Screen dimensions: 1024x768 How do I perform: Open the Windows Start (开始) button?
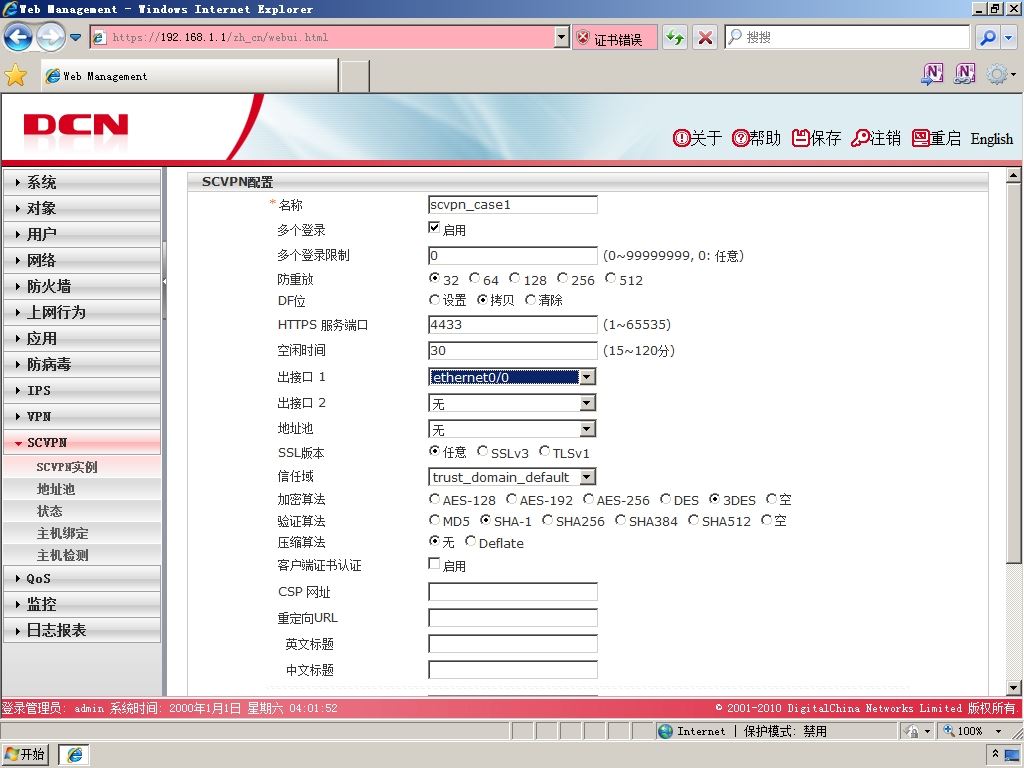(24, 755)
